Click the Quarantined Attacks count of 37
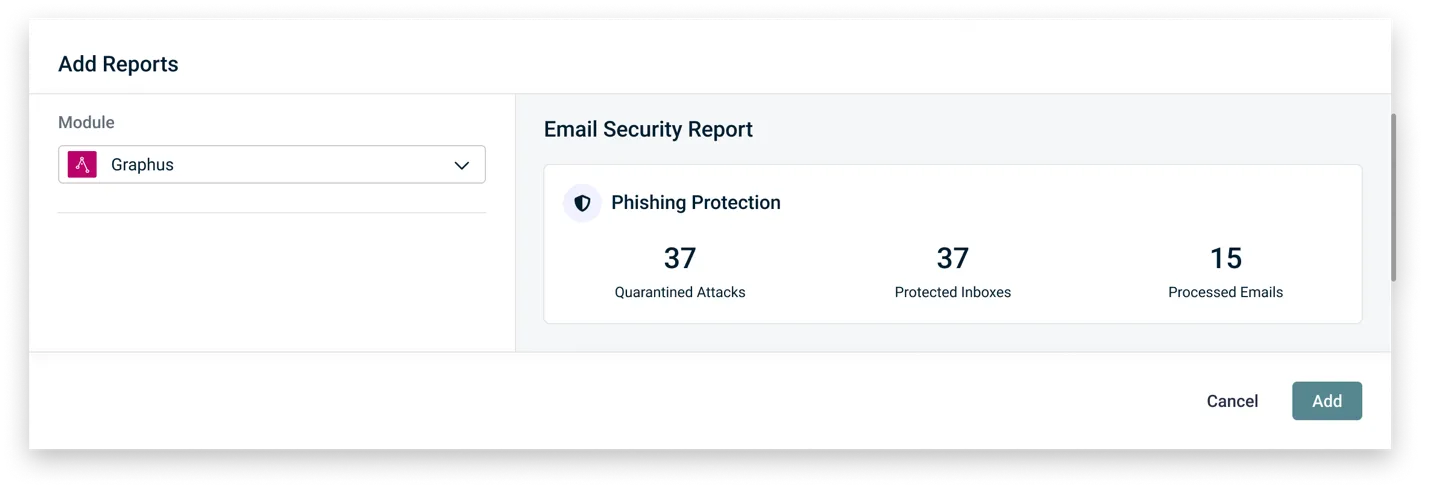This screenshot has height=488, width=1430. tap(680, 259)
